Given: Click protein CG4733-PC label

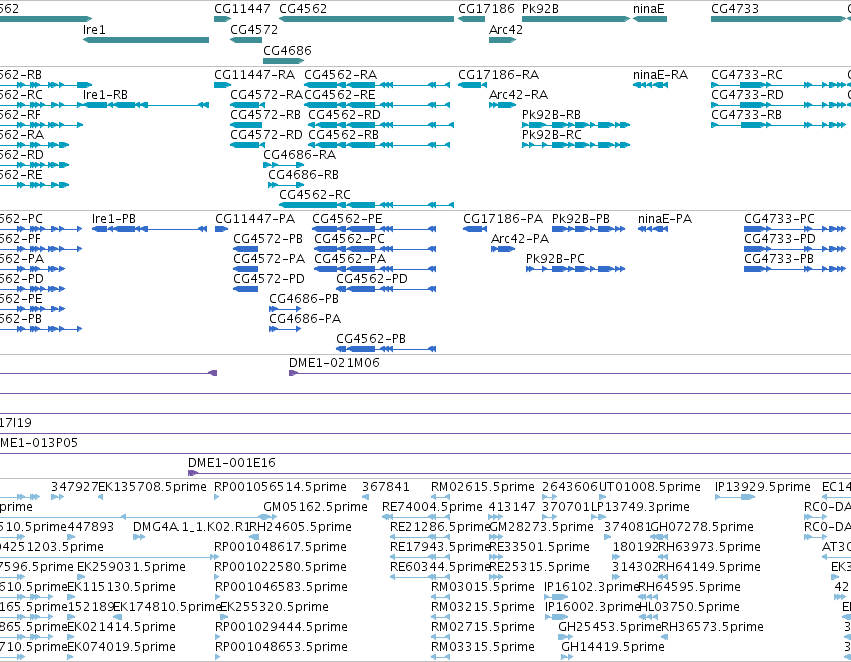Looking at the screenshot, I should tap(779, 219).
